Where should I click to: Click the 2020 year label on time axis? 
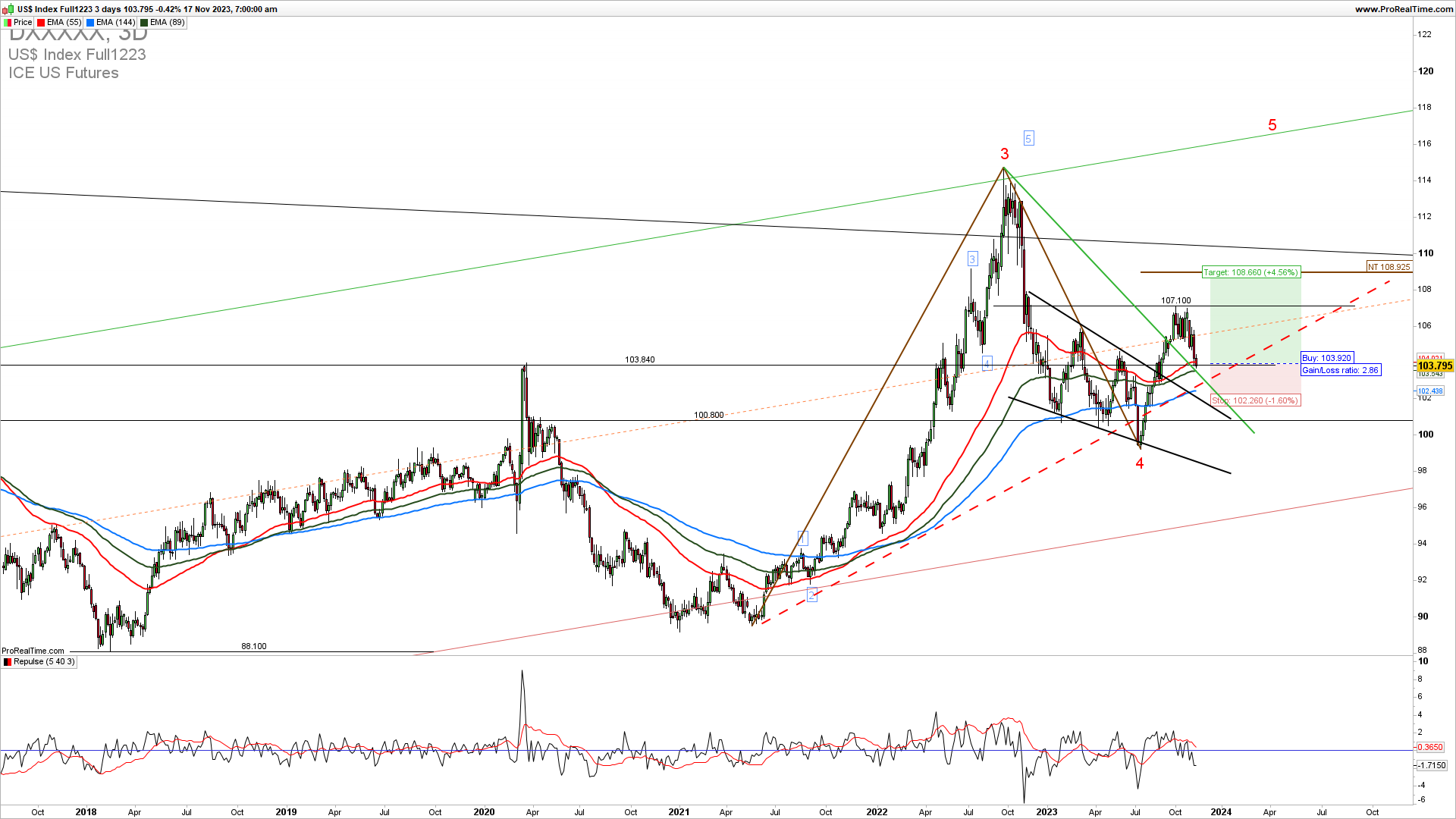point(484,812)
